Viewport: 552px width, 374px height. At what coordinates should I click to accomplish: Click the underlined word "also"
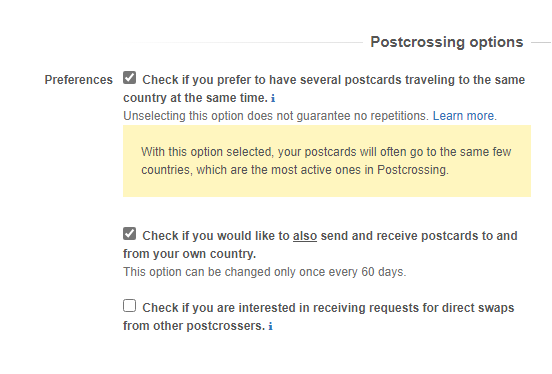(305, 236)
